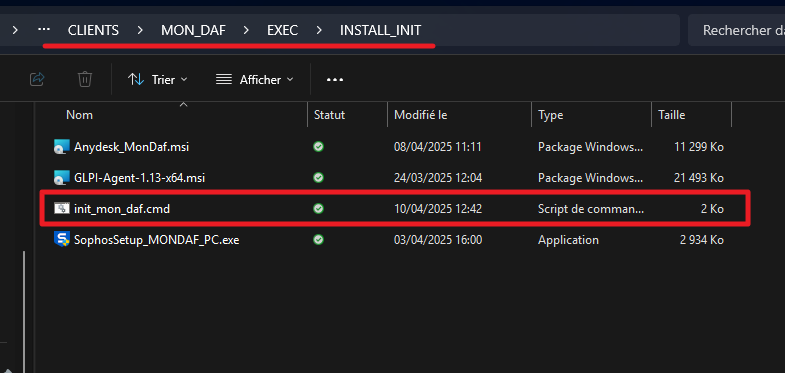Sort by Nom column header
This screenshot has height=373, width=785.
(80, 115)
